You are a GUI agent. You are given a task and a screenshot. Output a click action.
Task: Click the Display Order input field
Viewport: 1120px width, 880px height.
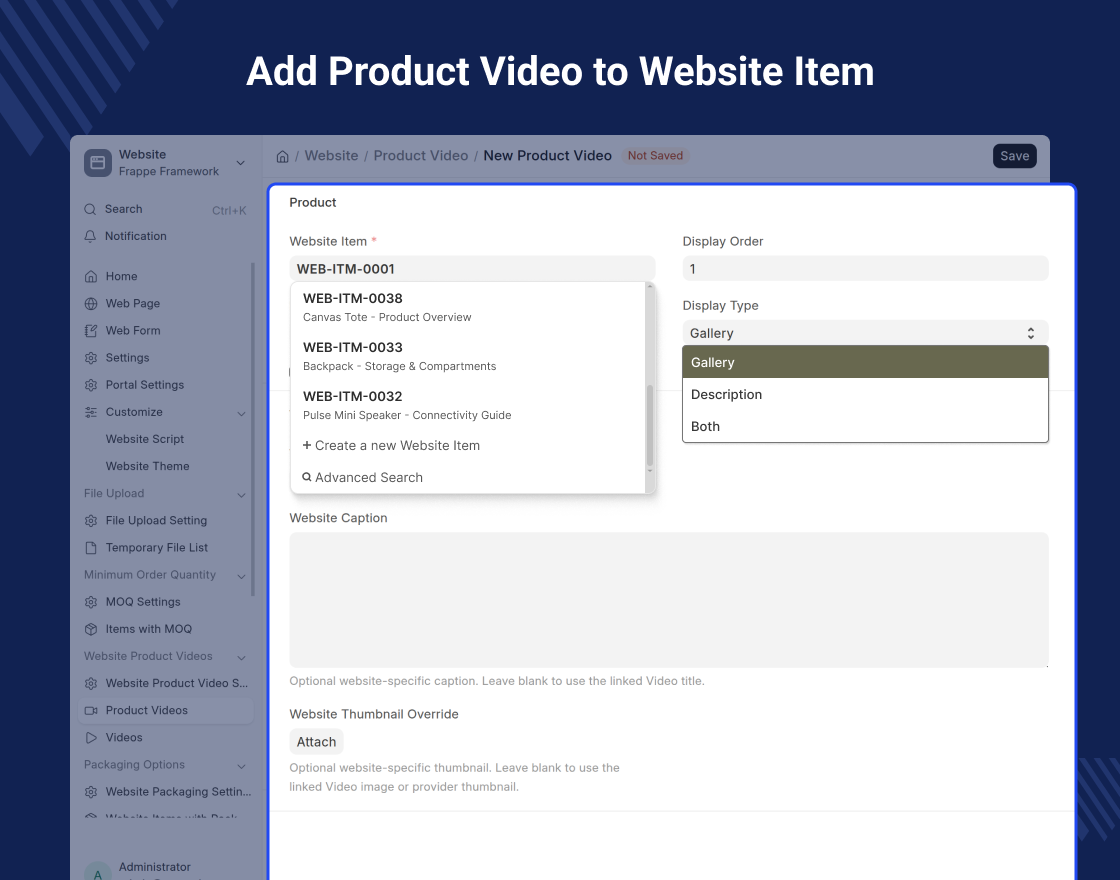pos(865,269)
